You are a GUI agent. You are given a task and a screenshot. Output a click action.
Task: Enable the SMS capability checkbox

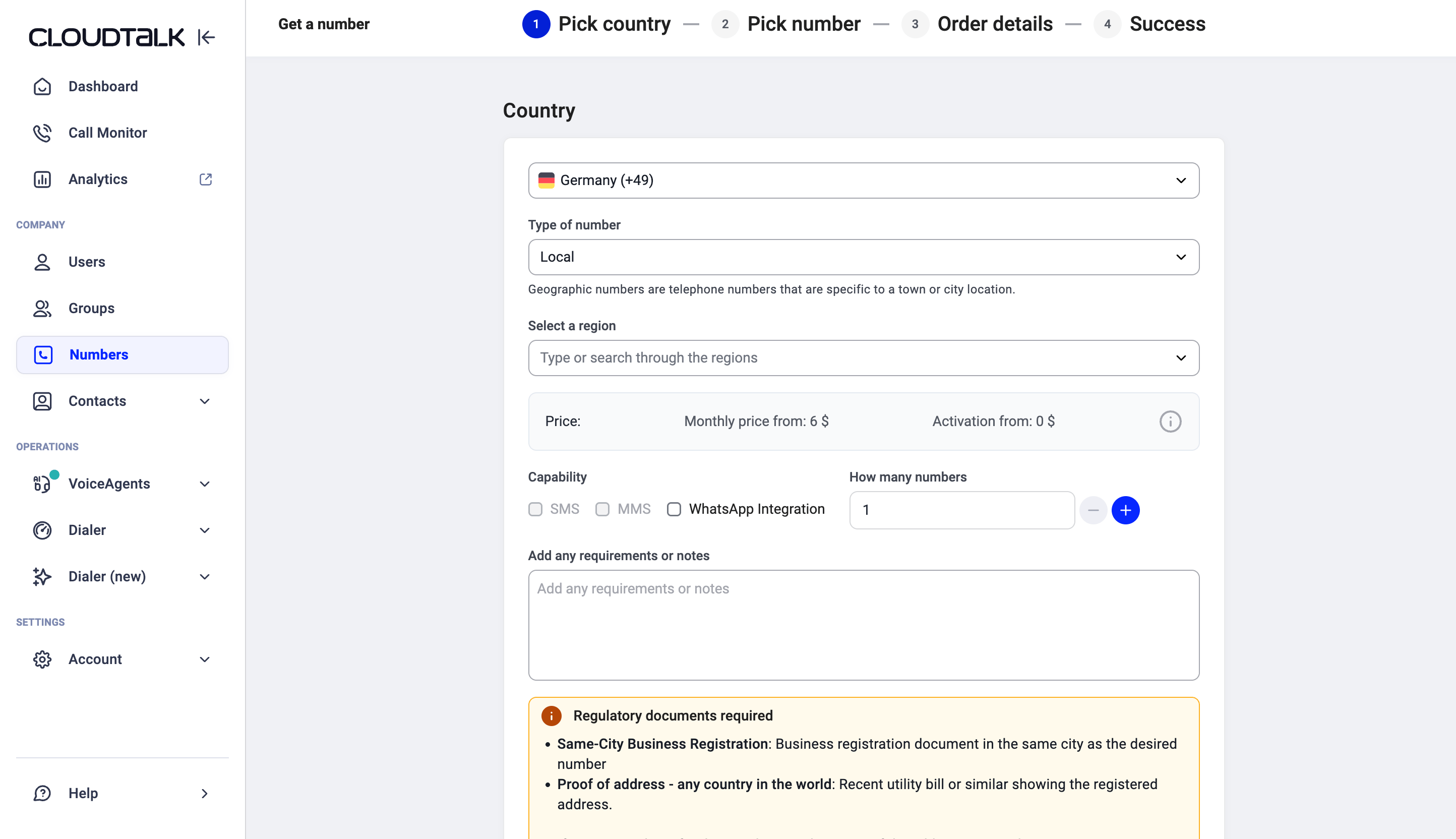click(x=535, y=509)
